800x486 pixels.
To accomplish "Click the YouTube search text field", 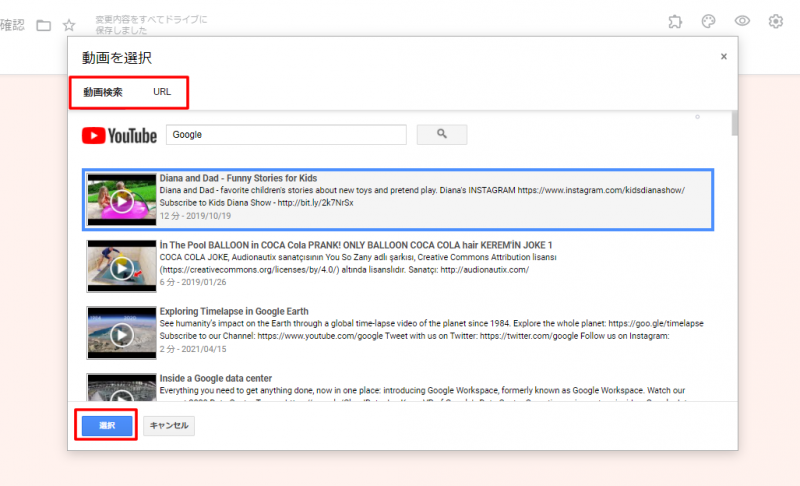I will [x=285, y=135].
